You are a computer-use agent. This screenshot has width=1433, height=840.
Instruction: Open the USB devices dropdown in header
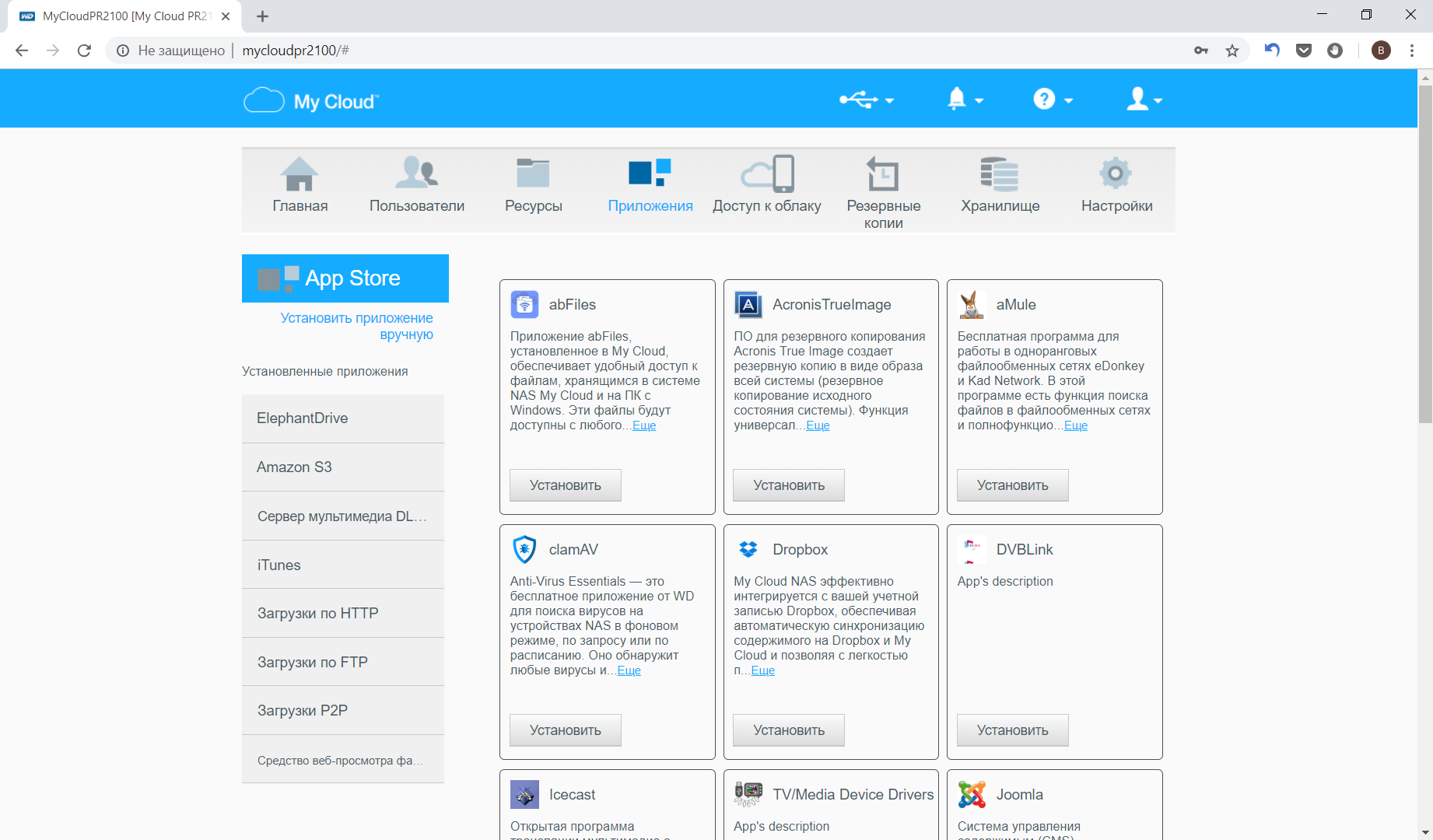tap(866, 100)
